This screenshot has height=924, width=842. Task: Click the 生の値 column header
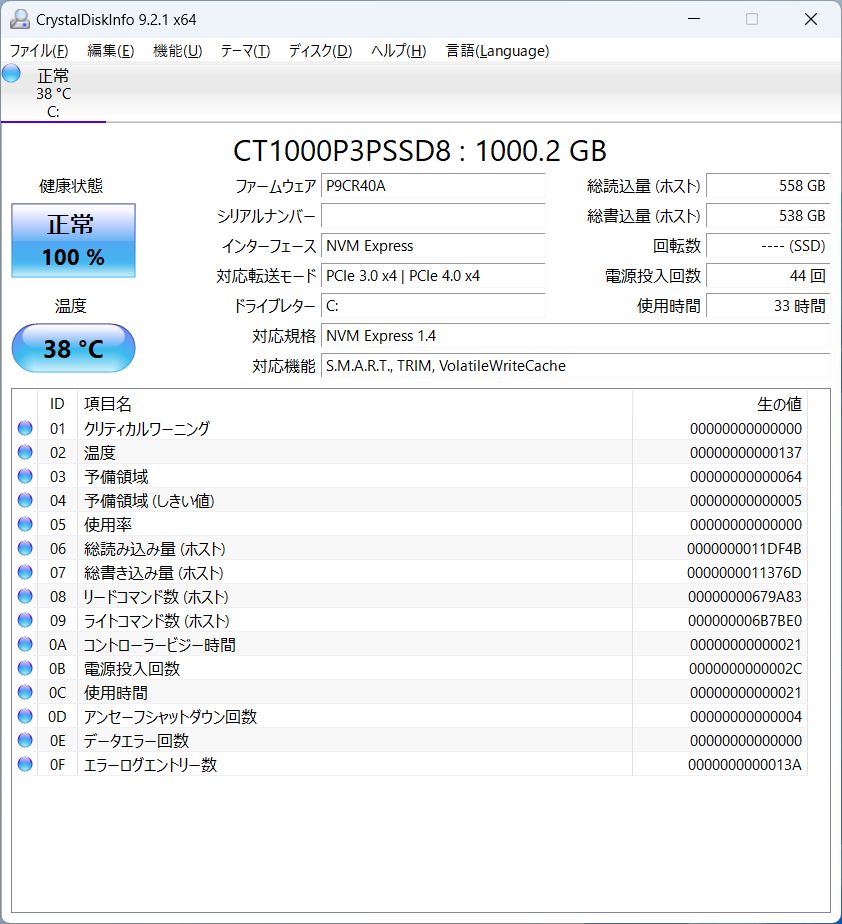click(x=720, y=404)
